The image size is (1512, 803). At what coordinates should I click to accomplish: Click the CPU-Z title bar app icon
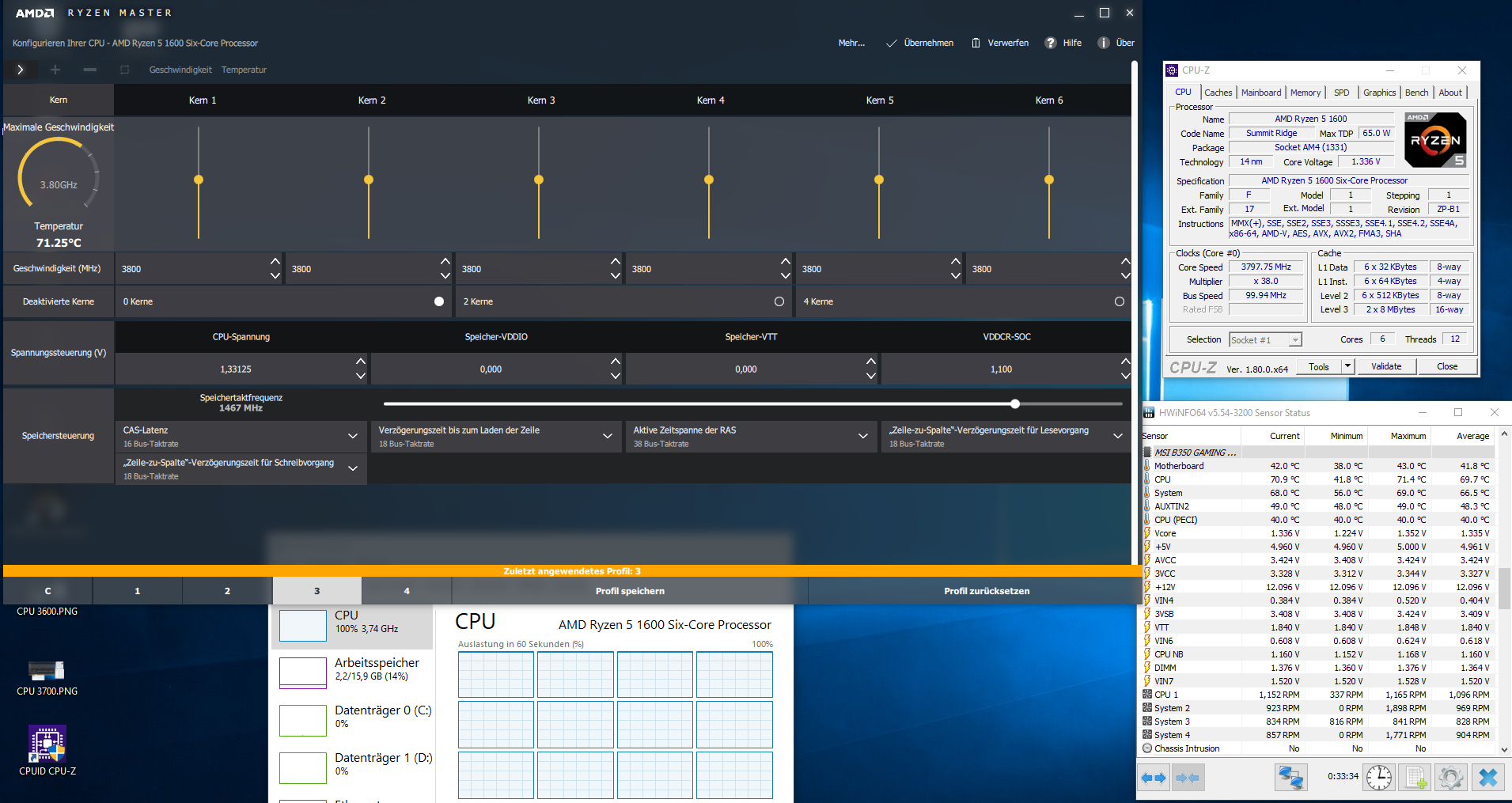click(1172, 70)
